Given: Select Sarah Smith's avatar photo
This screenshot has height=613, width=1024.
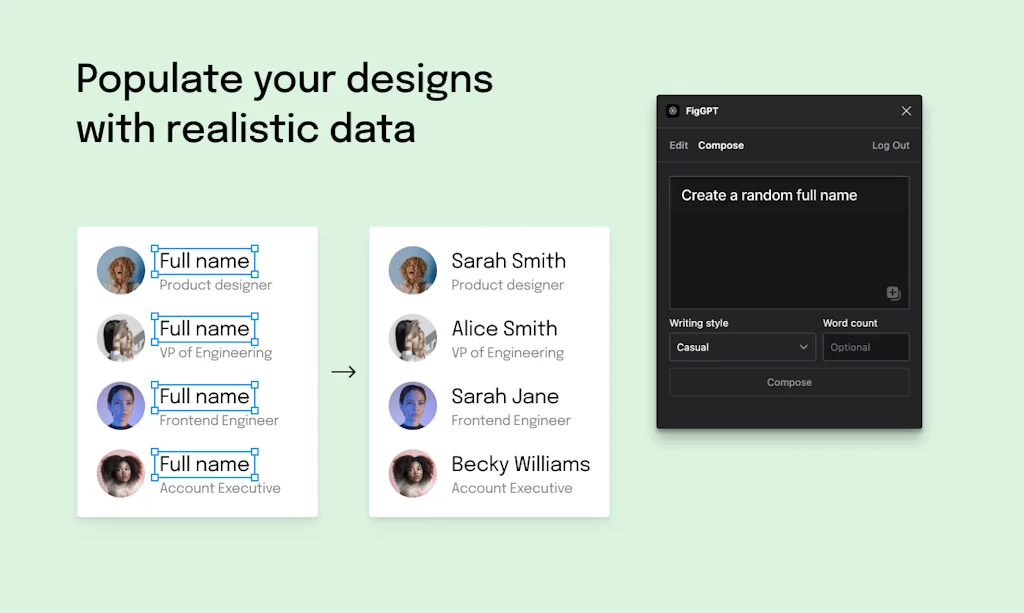Looking at the screenshot, I should 412,270.
